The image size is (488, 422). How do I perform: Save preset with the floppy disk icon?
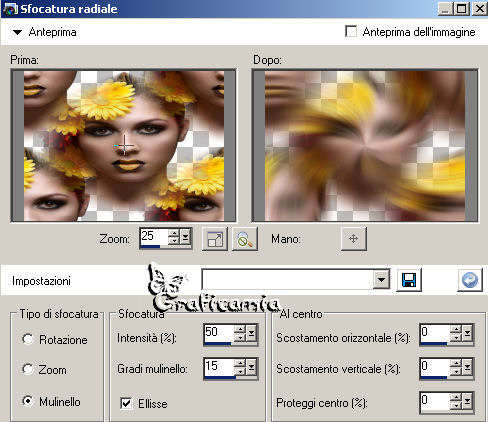point(409,280)
